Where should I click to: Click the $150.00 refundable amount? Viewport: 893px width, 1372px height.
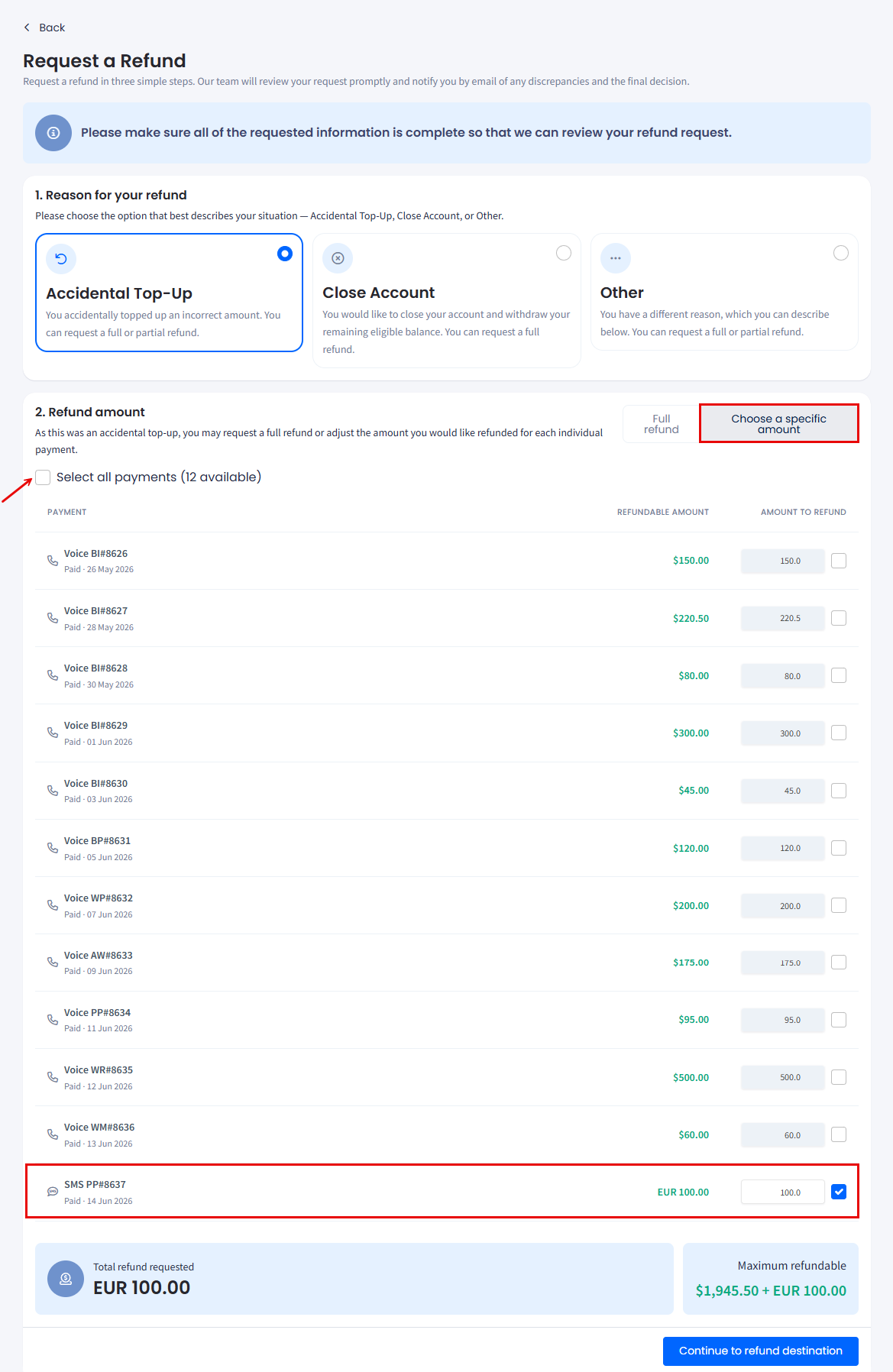point(691,561)
